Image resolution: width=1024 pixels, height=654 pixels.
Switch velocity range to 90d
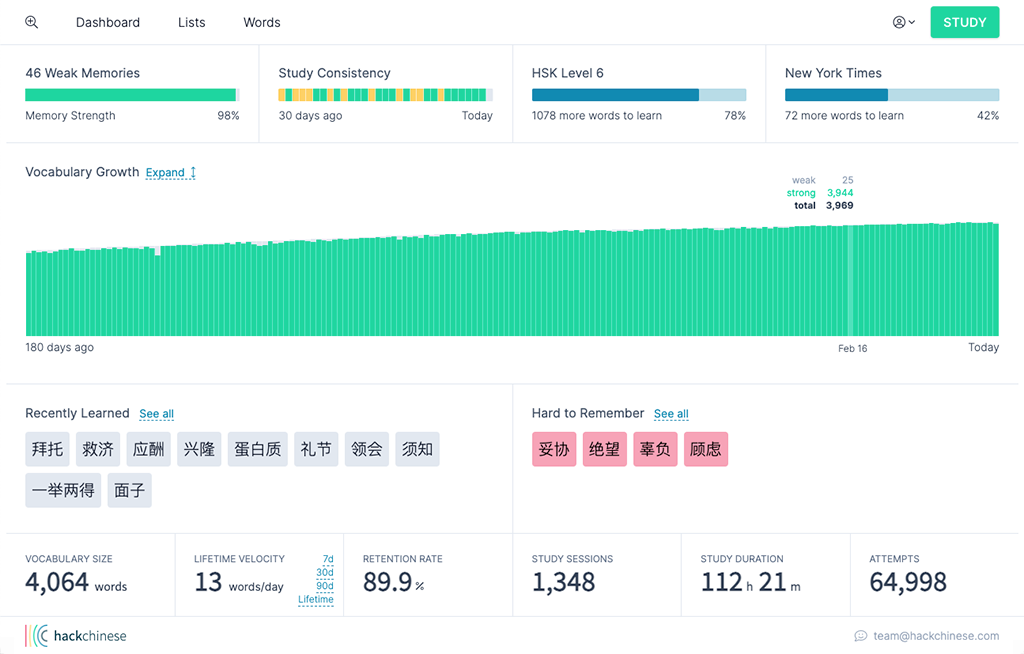pos(325,586)
